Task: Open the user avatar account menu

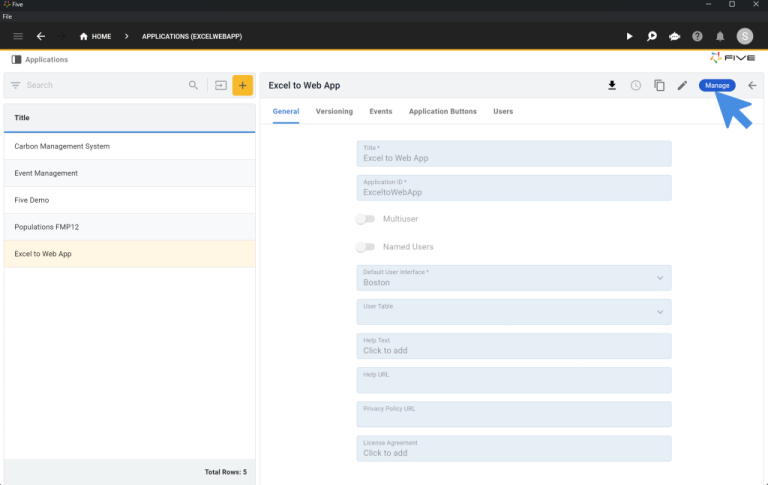Action: (x=745, y=36)
